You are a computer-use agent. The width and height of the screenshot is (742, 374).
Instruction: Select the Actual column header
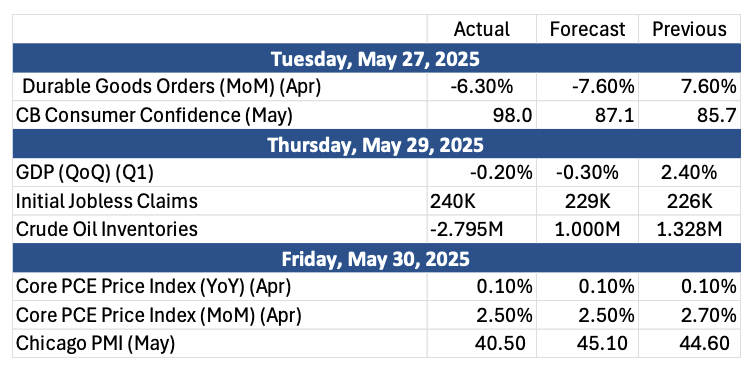(482, 29)
